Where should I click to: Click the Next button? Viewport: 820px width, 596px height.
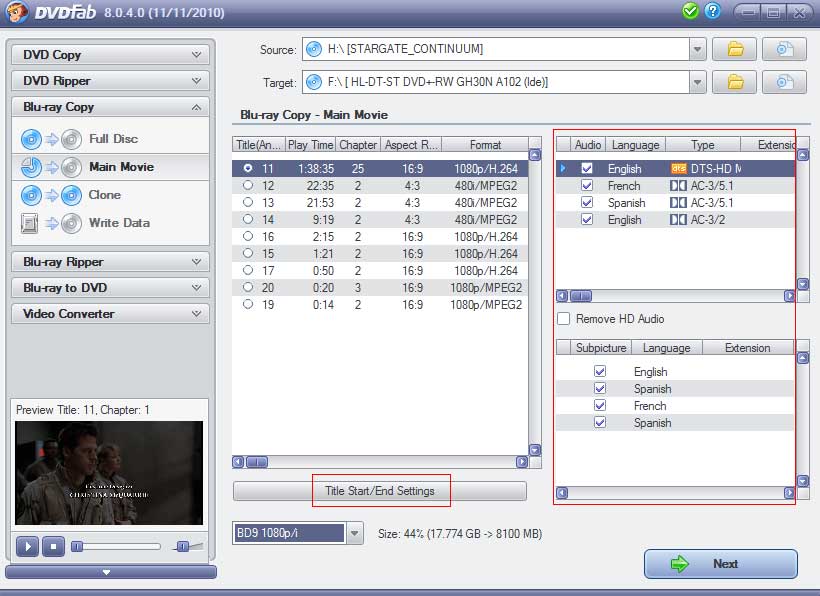point(721,564)
